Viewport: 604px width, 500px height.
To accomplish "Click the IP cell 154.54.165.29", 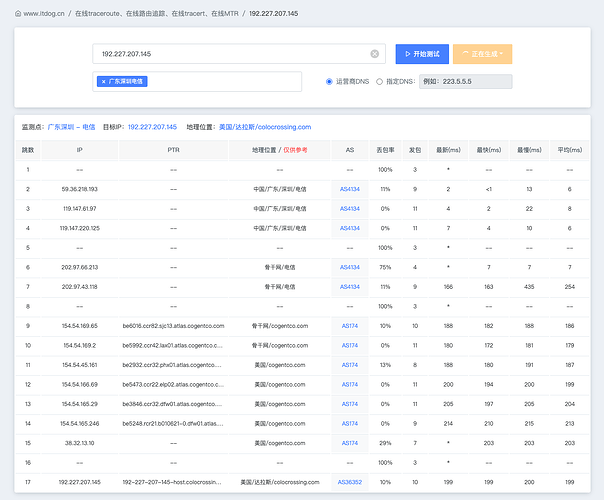I will click(79, 404).
